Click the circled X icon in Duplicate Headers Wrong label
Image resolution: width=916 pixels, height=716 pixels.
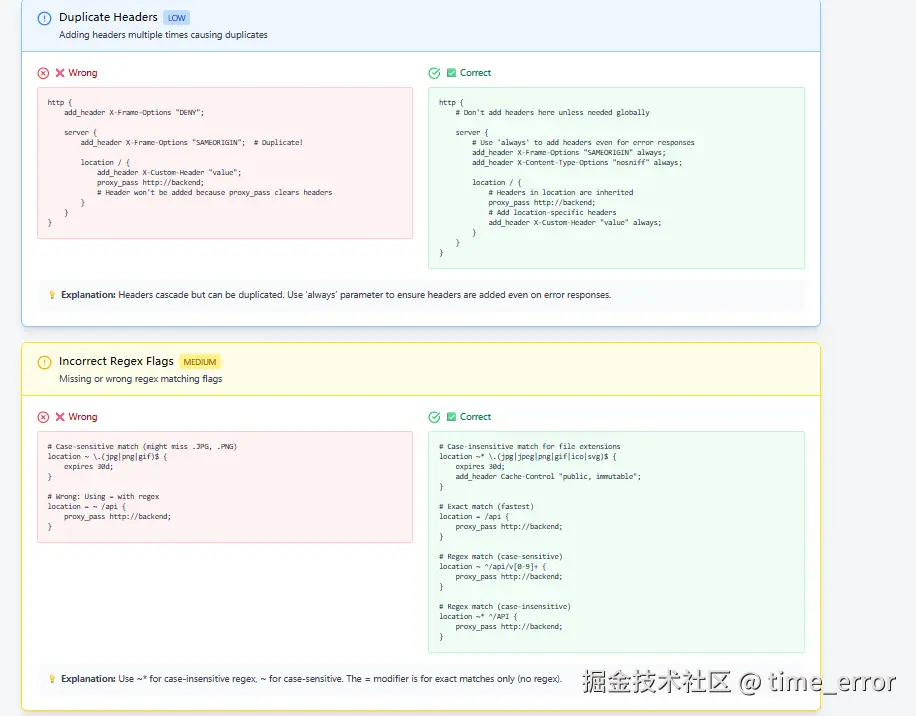tap(43, 73)
